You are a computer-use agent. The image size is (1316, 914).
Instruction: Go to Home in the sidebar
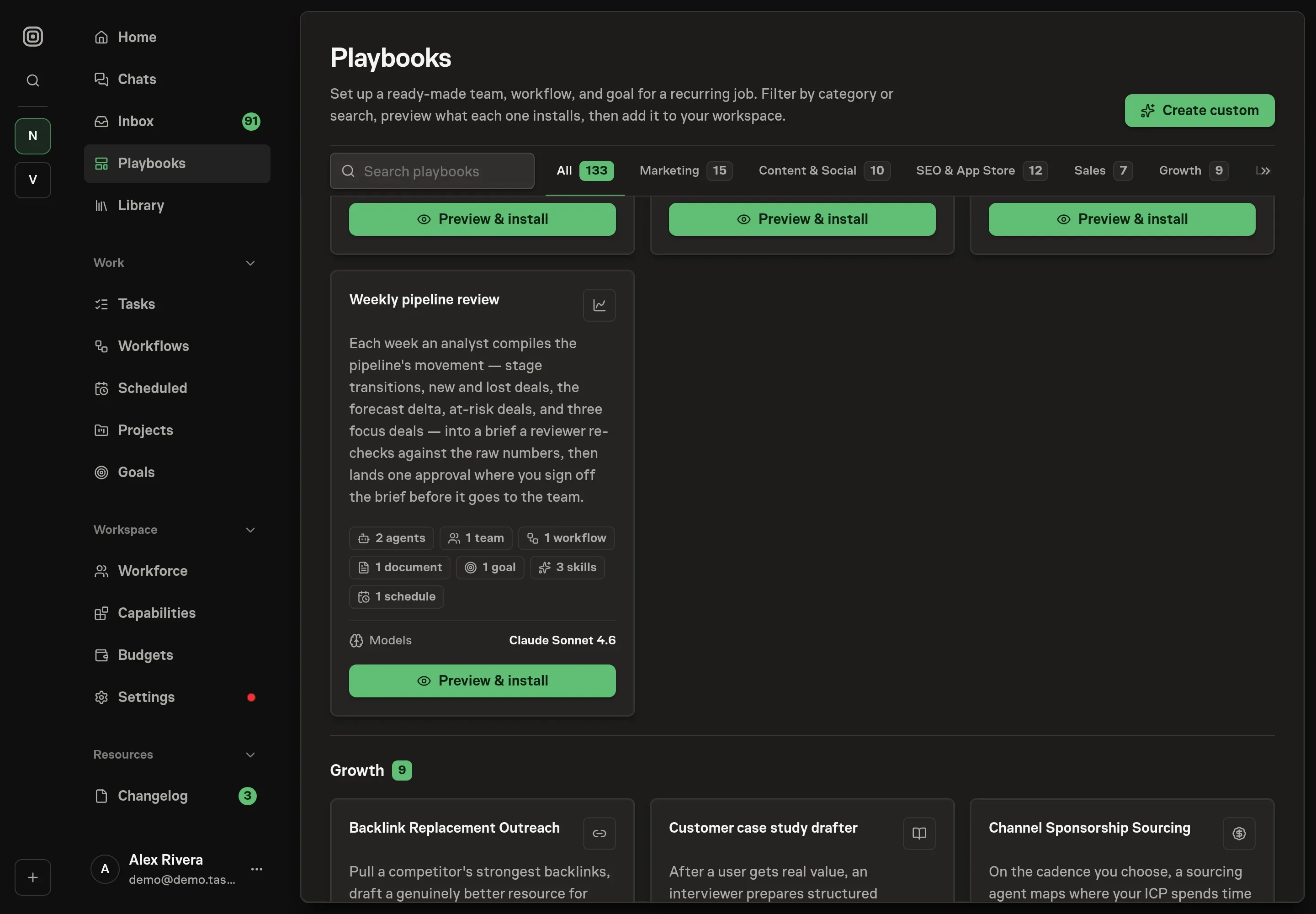(x=177, y=37)
